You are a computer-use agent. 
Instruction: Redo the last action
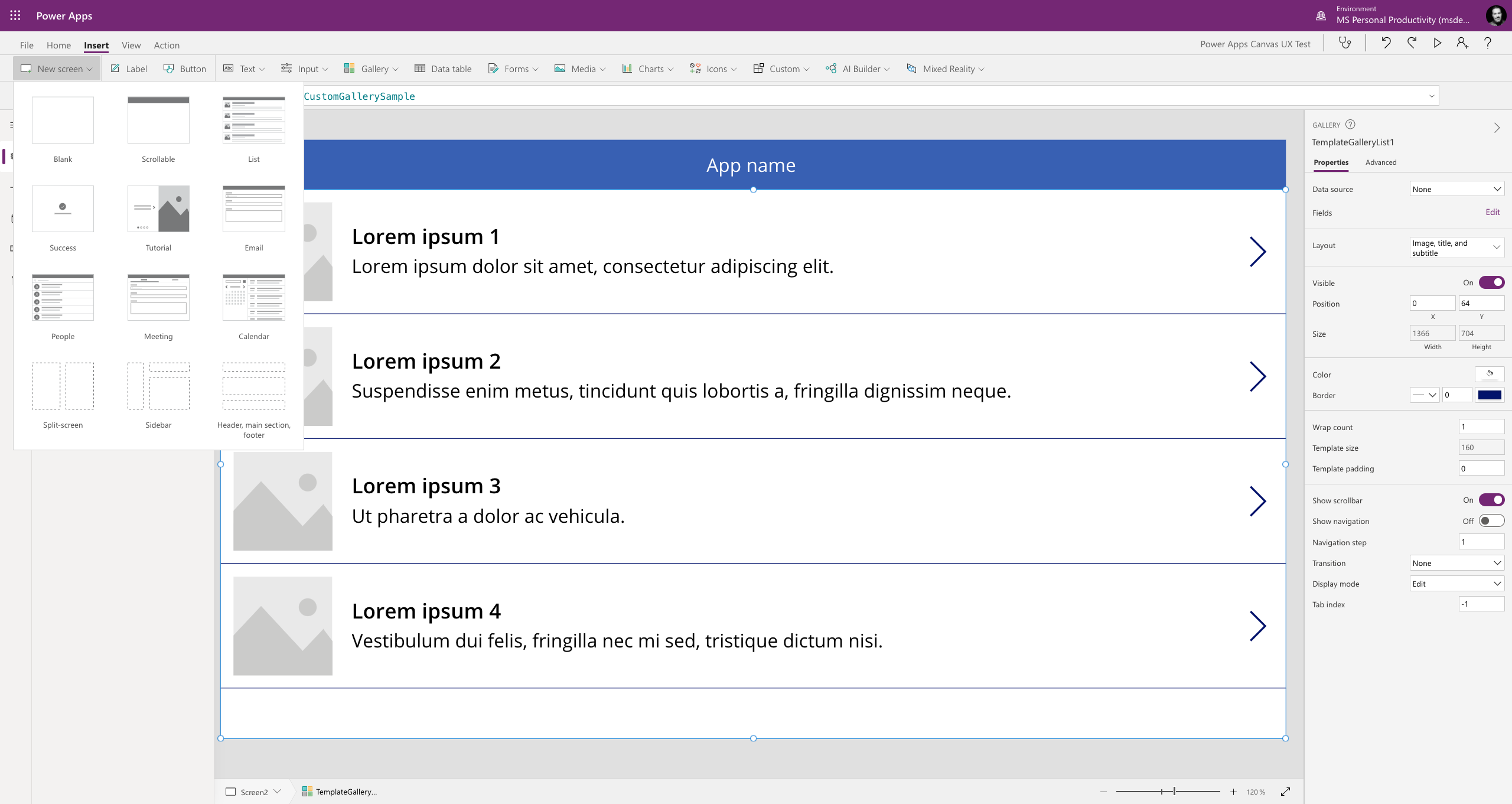click(1412, 43)
